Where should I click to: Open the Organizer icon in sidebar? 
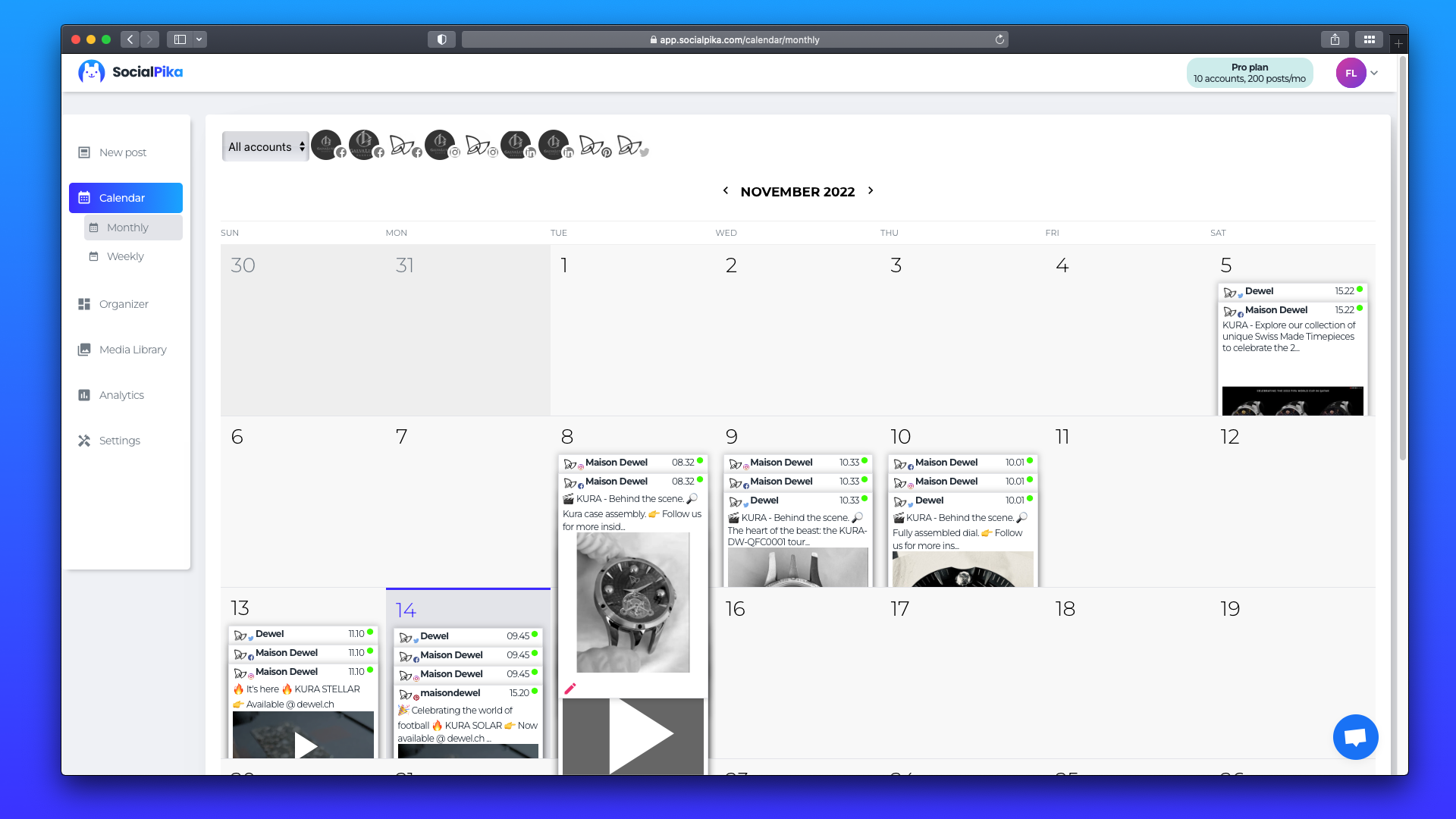[x=84, y=304]
